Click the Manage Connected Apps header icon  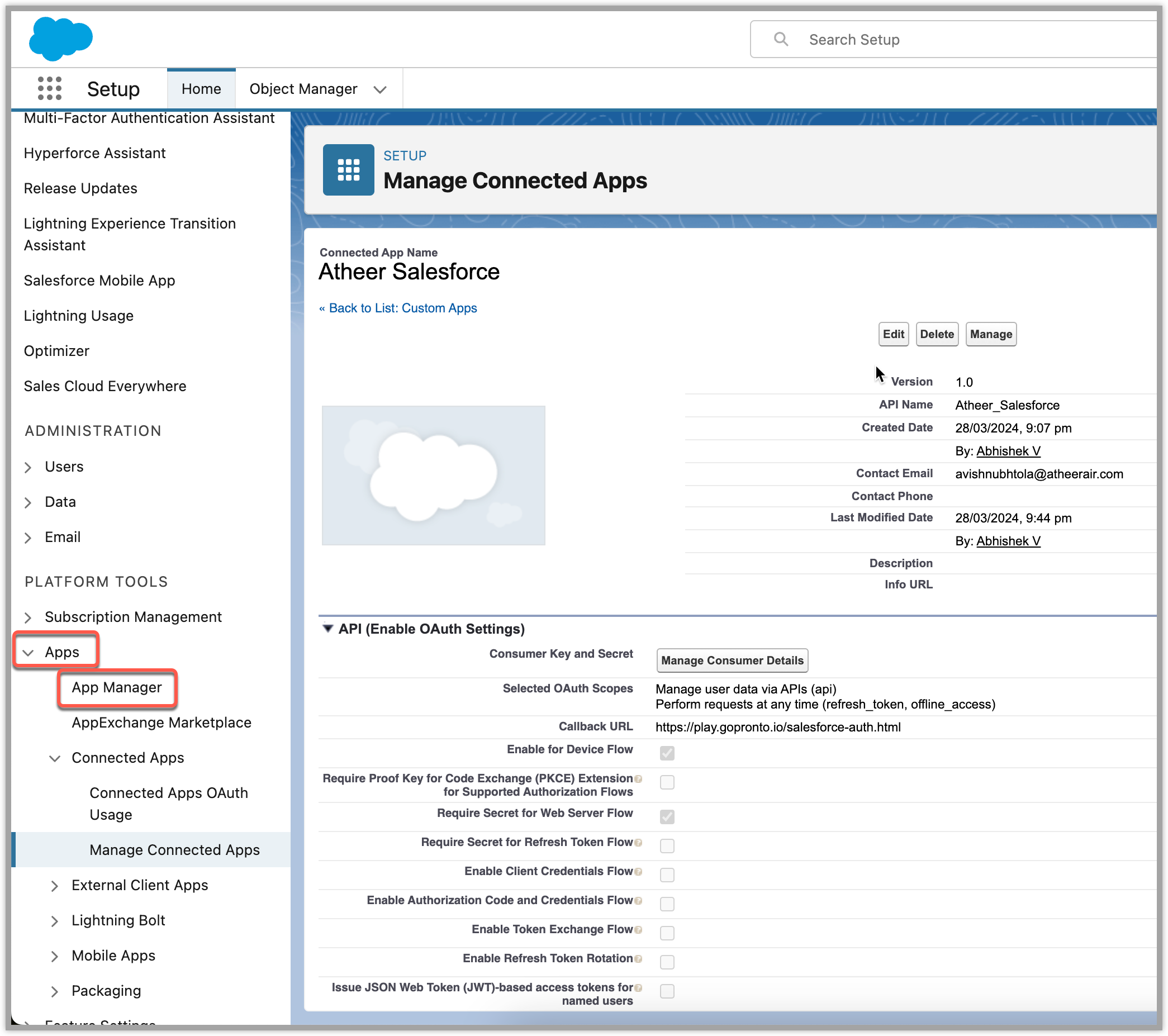[348, 170]
